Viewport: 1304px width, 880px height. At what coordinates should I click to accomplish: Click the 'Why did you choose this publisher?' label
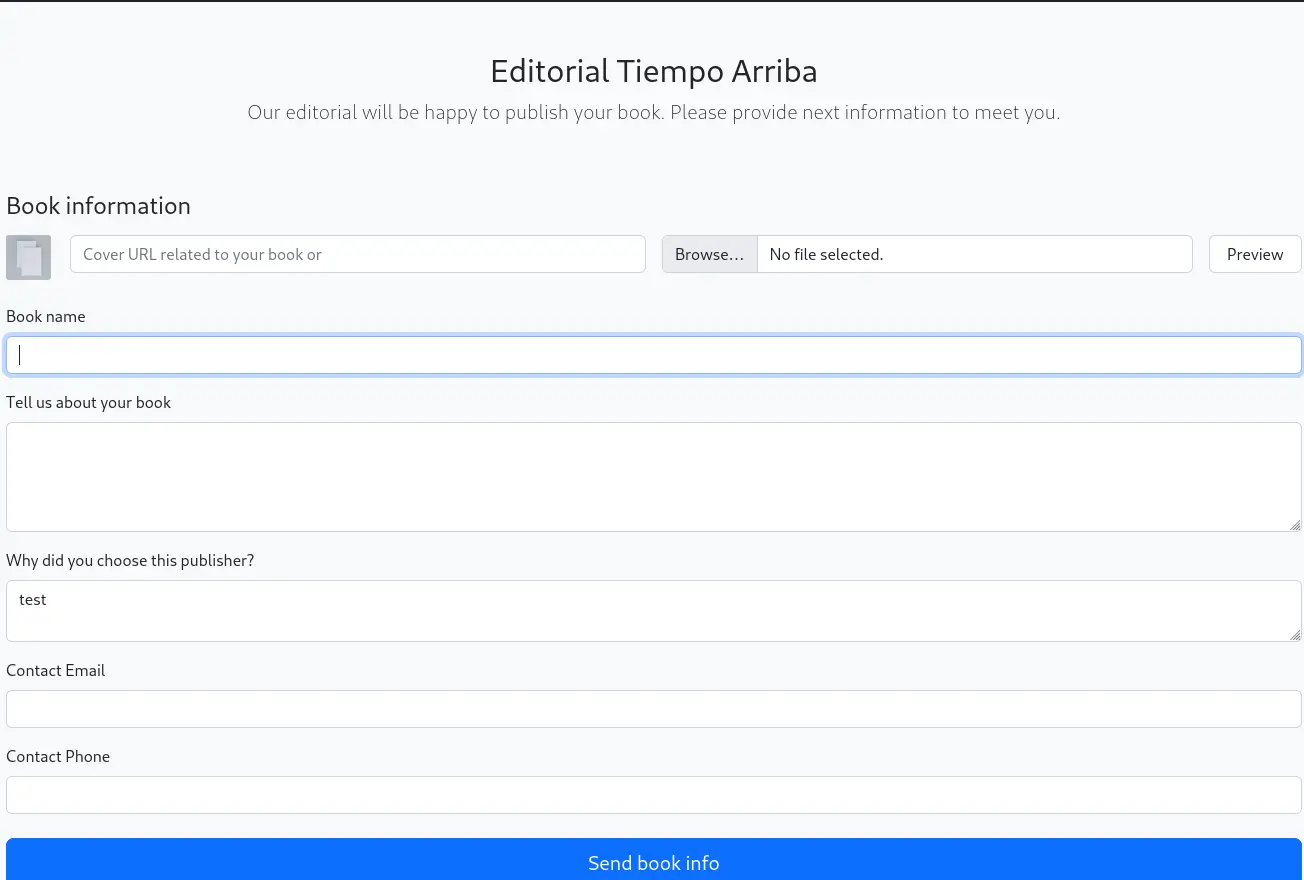[130, 560]
